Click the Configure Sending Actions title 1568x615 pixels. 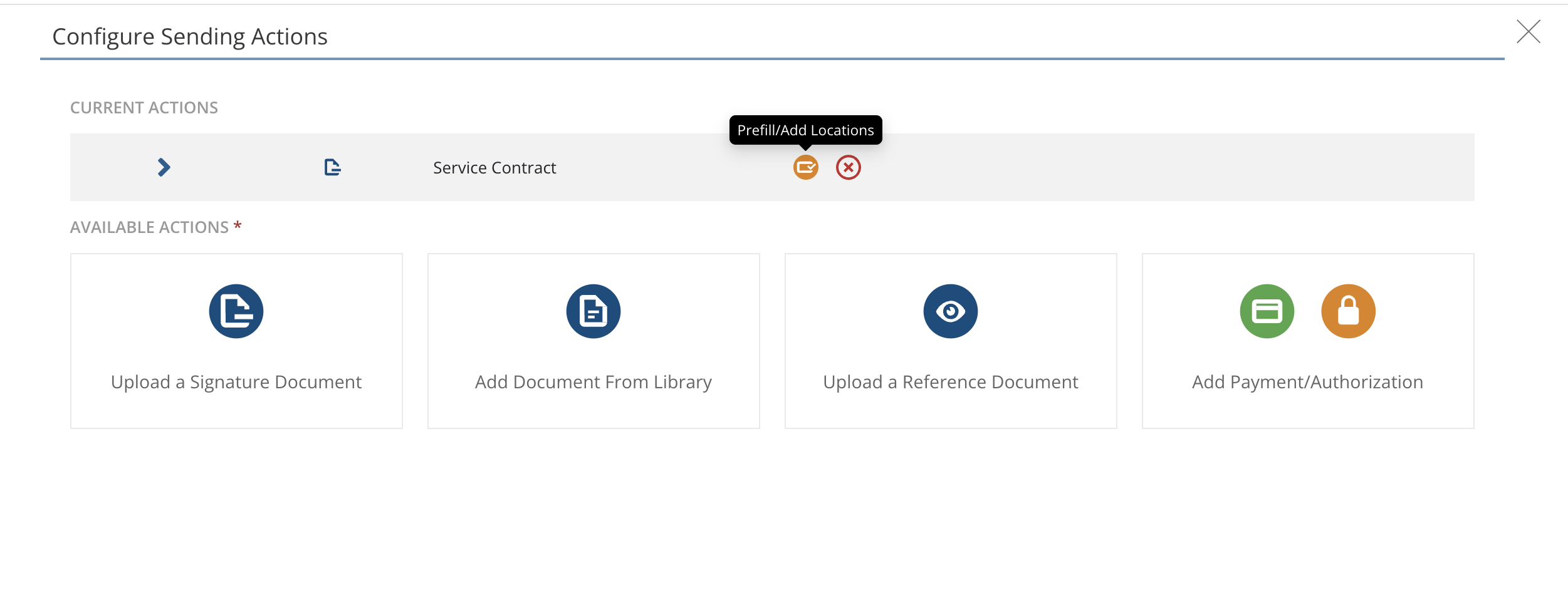click(x=190, y=37)
